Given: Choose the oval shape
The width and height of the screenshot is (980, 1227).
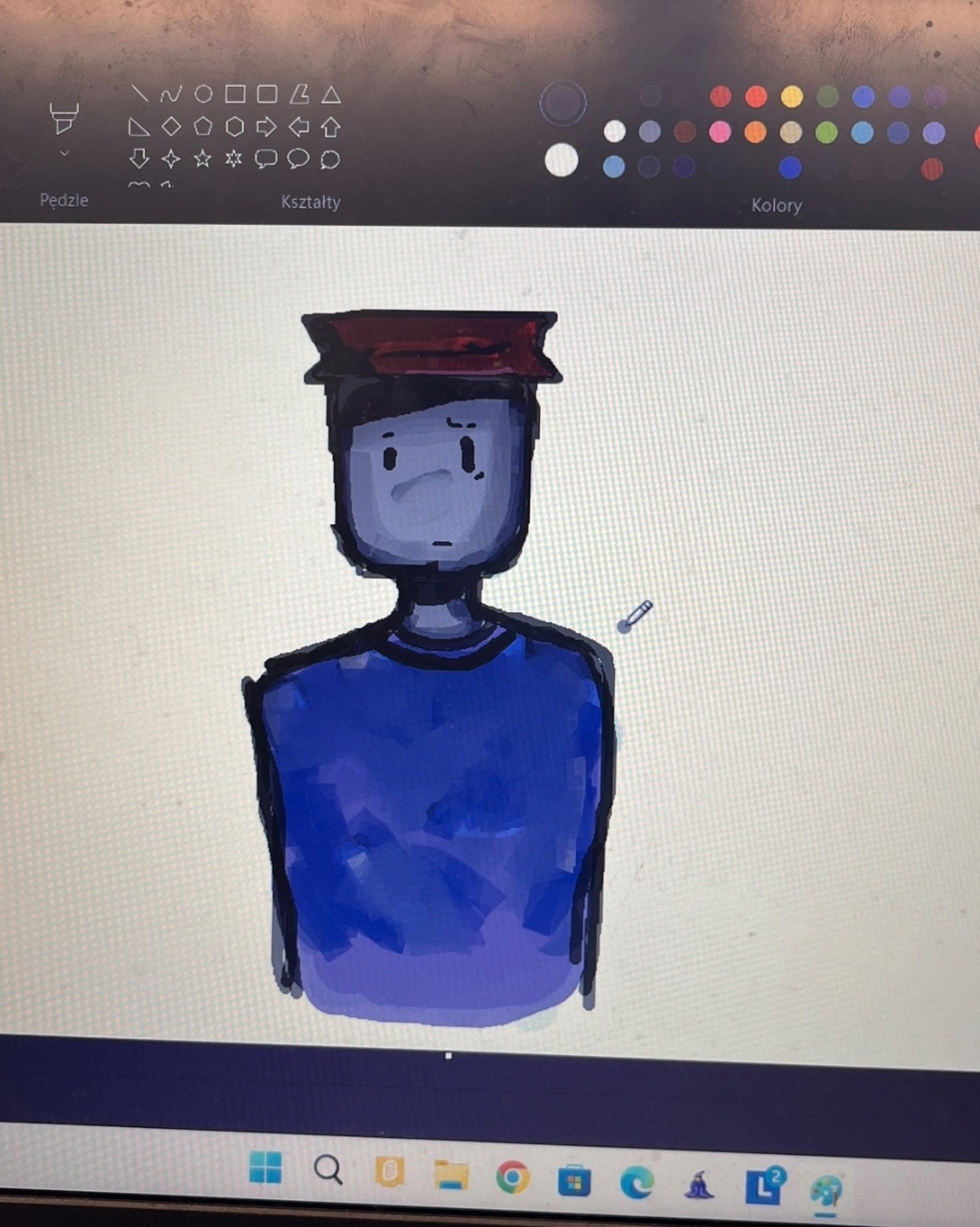Looking at the screenshot, I should (x=203, y=93).
